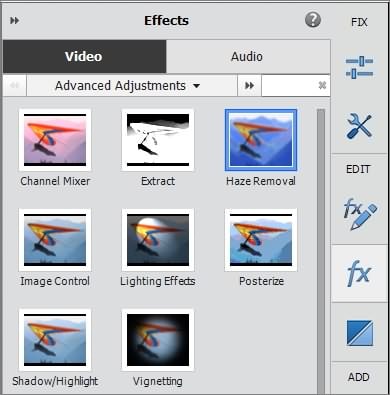Click in the effects search field
This screenshot has height=395, width=390.
point(289,86)
